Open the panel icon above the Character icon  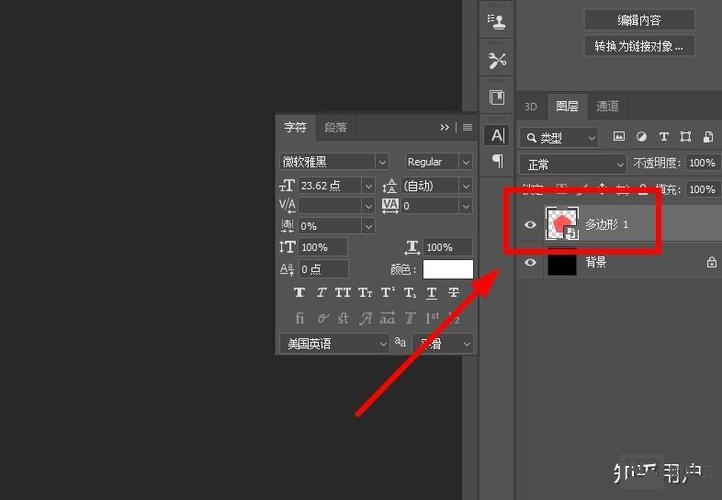pos(497,98)
